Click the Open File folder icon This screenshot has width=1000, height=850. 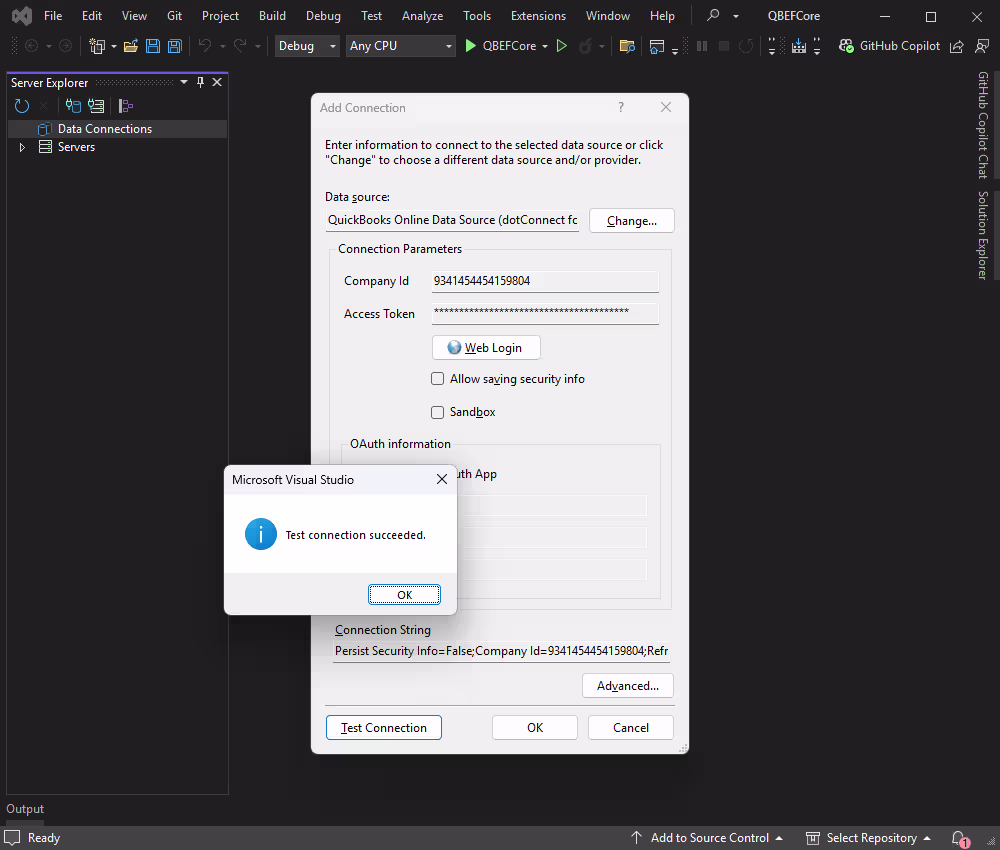pyautogui.click(x=131, y=46)
